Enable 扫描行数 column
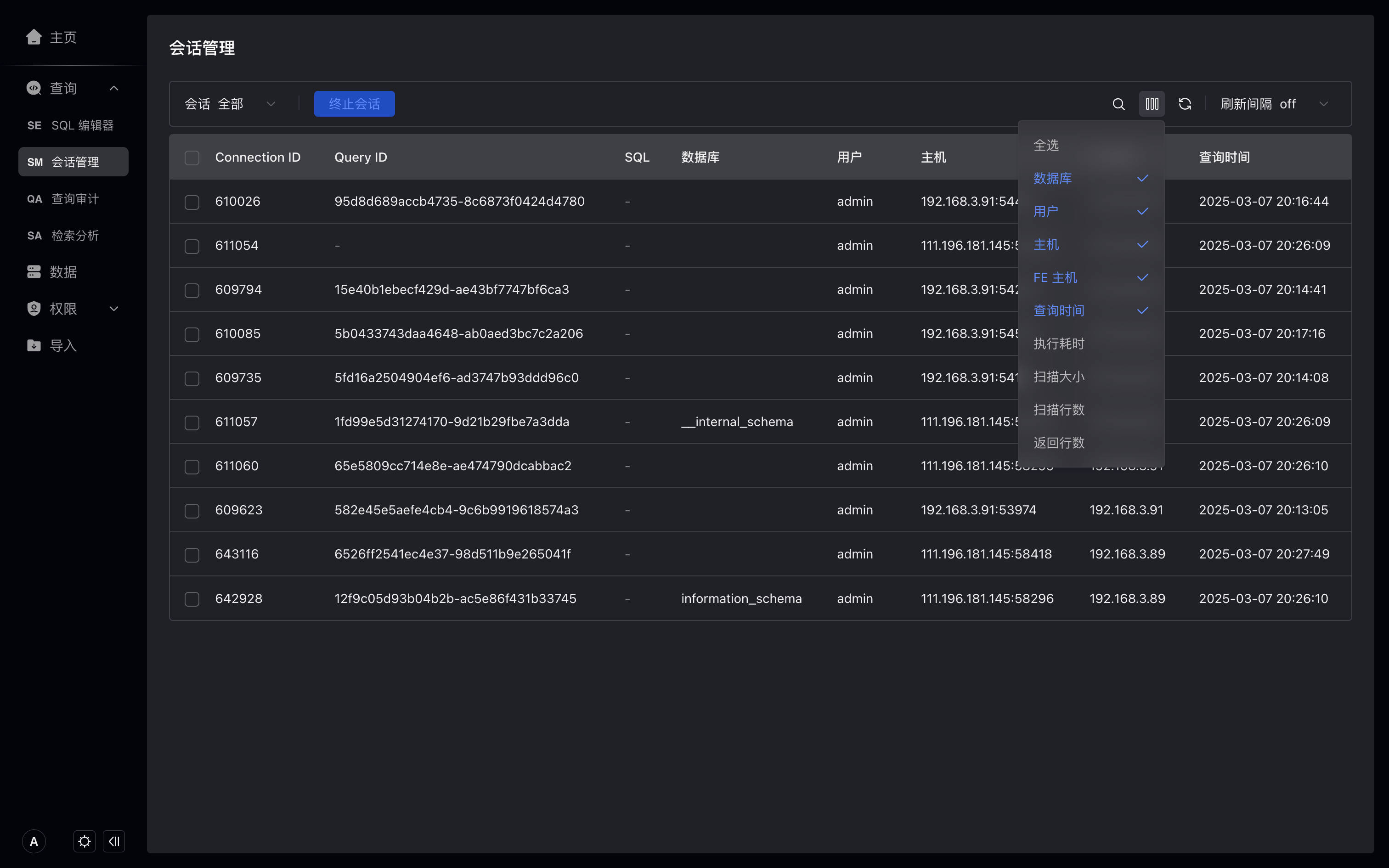The height and width of the screenshot is (868, 1389). pyautogui.click(x=1091, y=410)
